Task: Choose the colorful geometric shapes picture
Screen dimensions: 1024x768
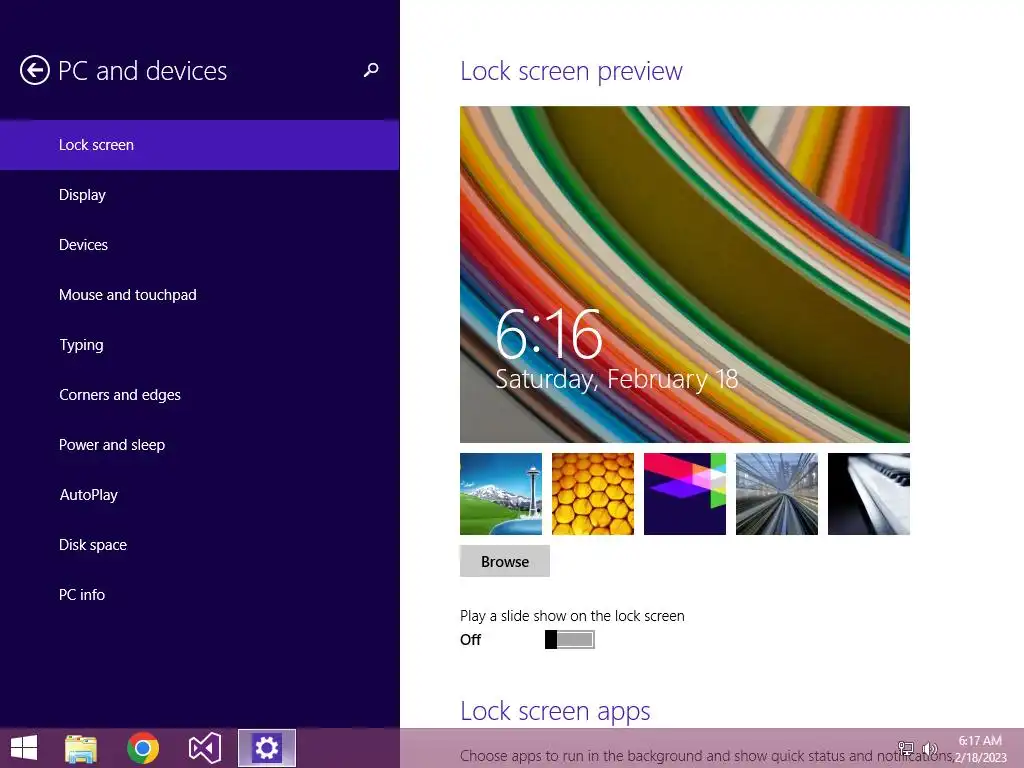Action: point(685,494)
